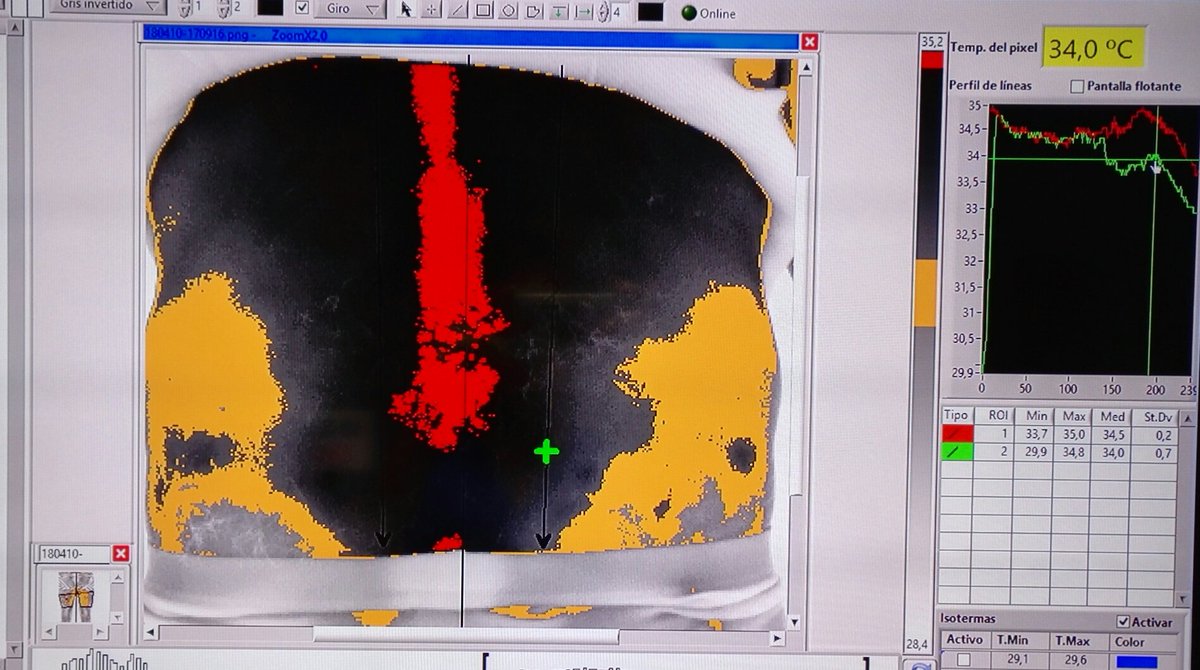Select the ellipse ROI tool
1200x670 pixels.
(508, 10)
